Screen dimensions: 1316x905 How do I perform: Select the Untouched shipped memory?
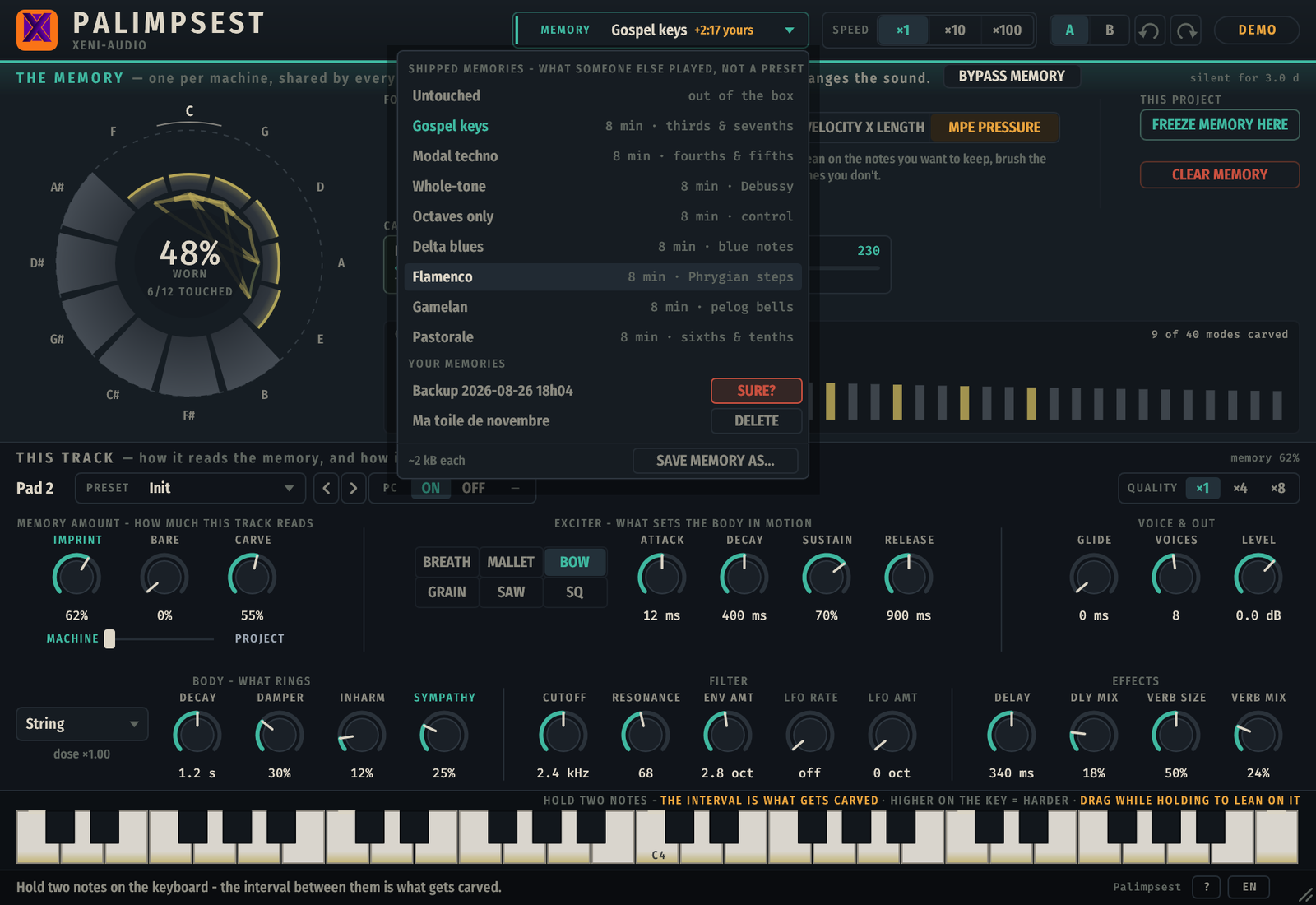point(603,95)
